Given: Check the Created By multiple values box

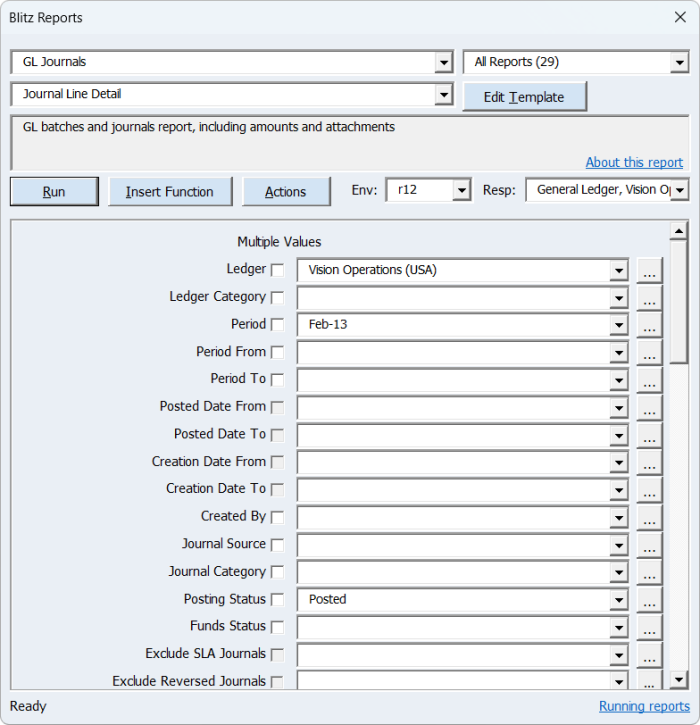Looking at the screenshot, I should [277, 517].
